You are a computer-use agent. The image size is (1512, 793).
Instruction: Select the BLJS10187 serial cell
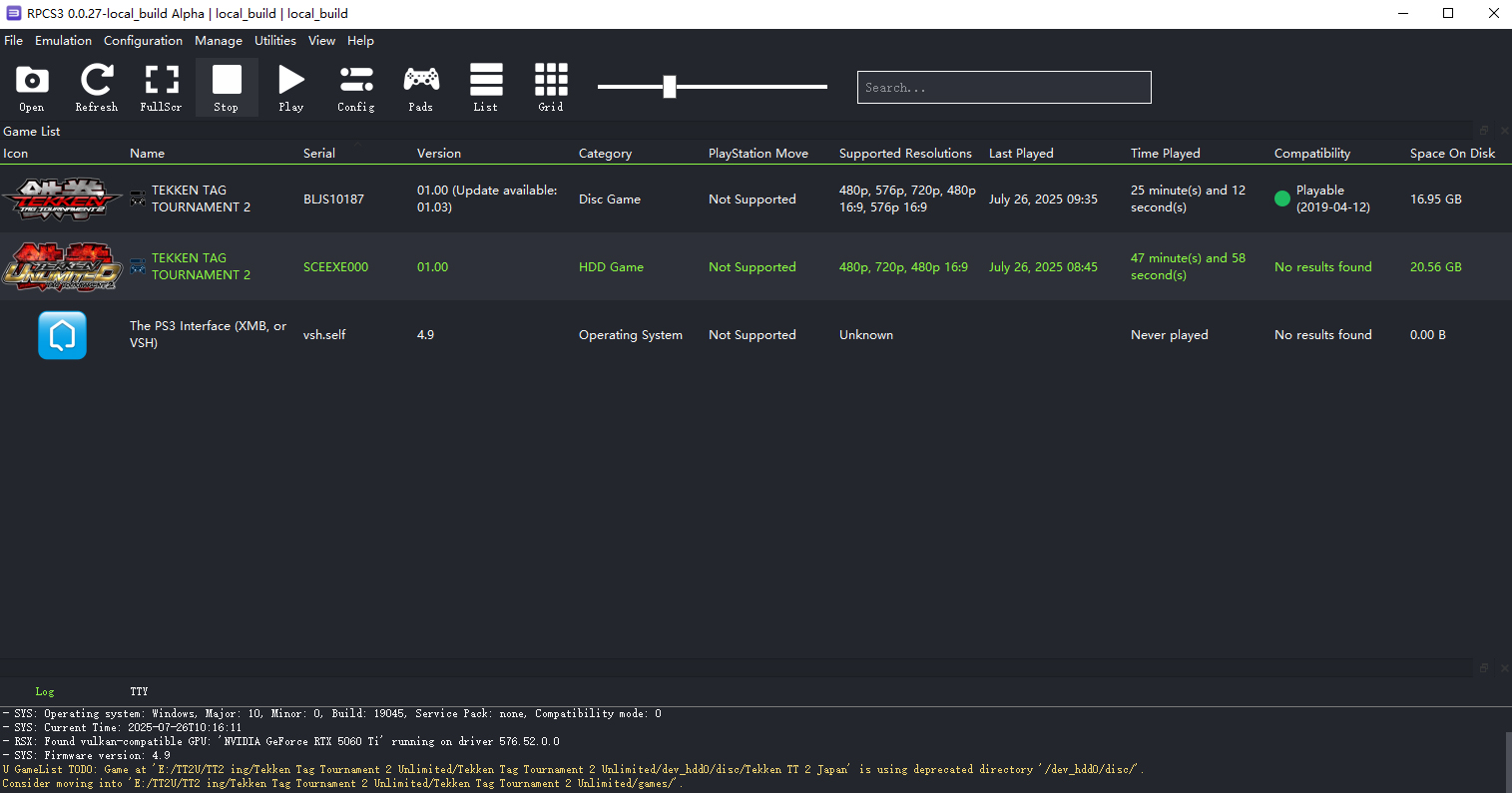(333, 198)
